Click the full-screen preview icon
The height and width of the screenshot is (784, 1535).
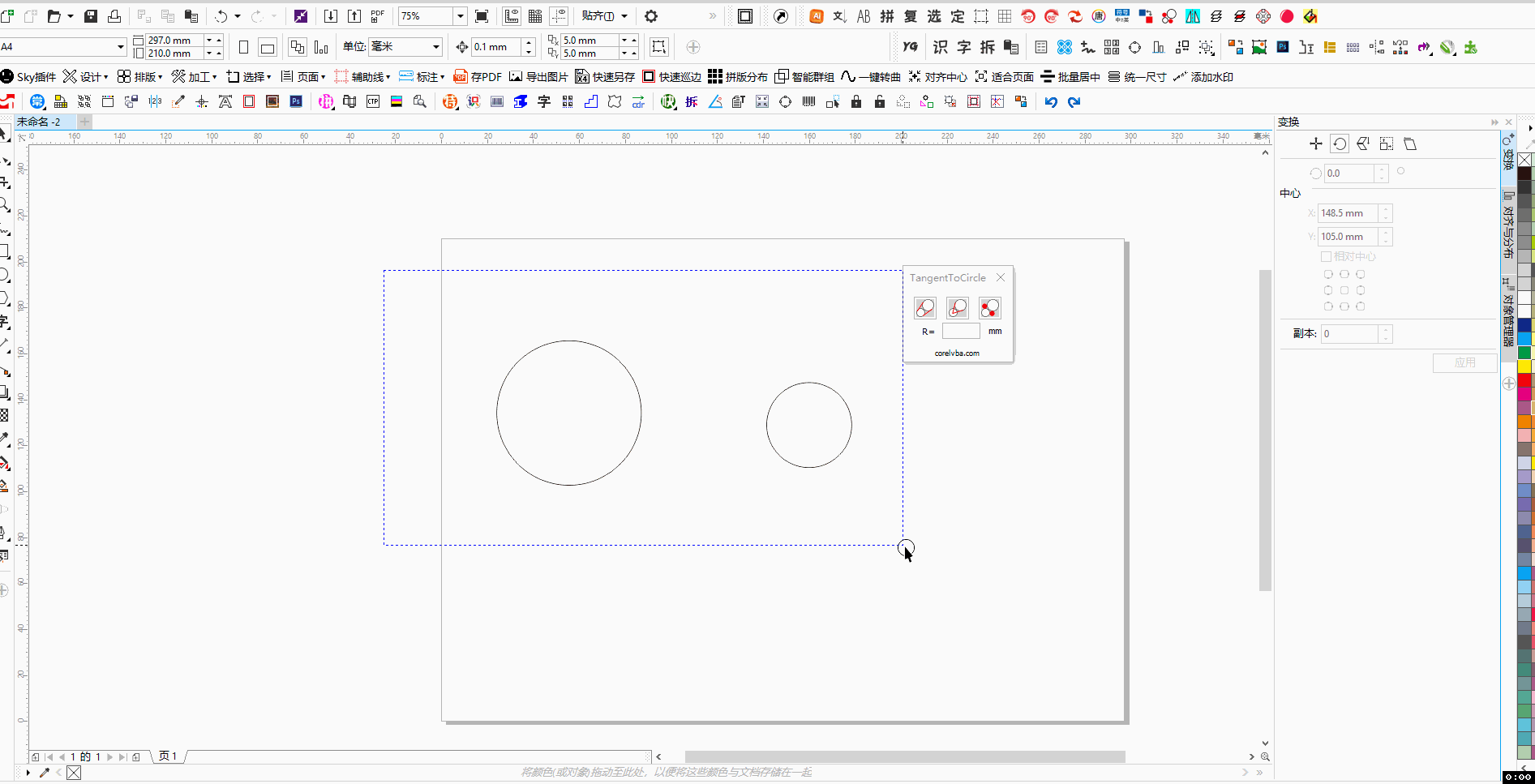(482, 16)
